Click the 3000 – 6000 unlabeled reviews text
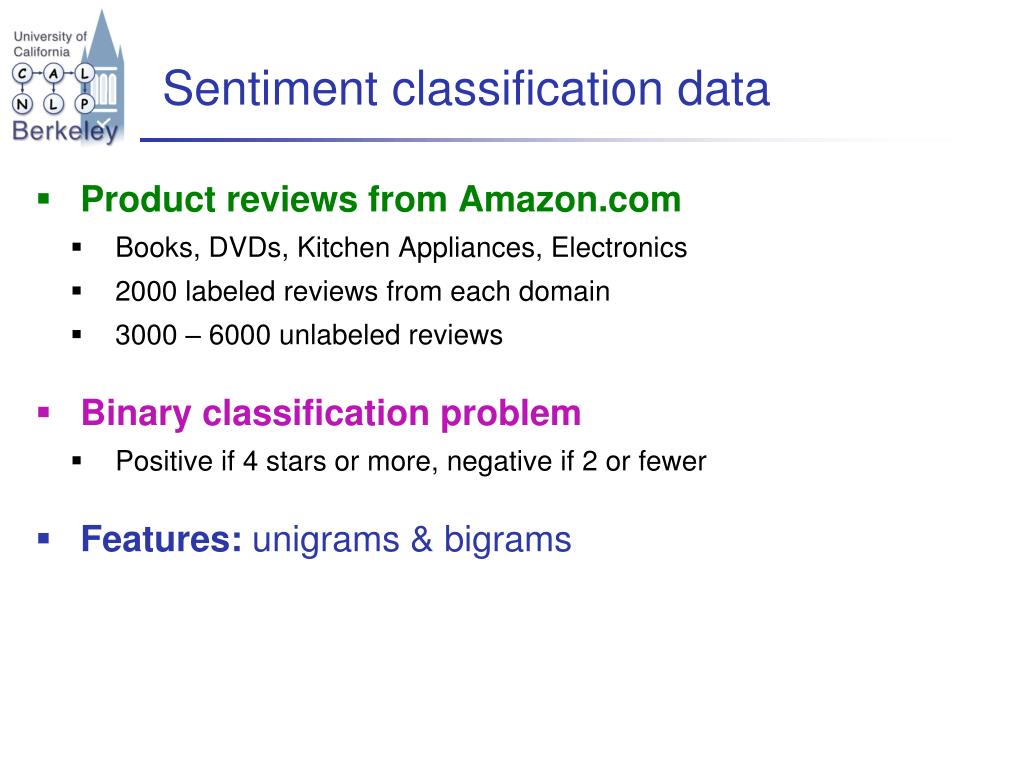This screenshot has height=768, width=1024. coord(309,335)
